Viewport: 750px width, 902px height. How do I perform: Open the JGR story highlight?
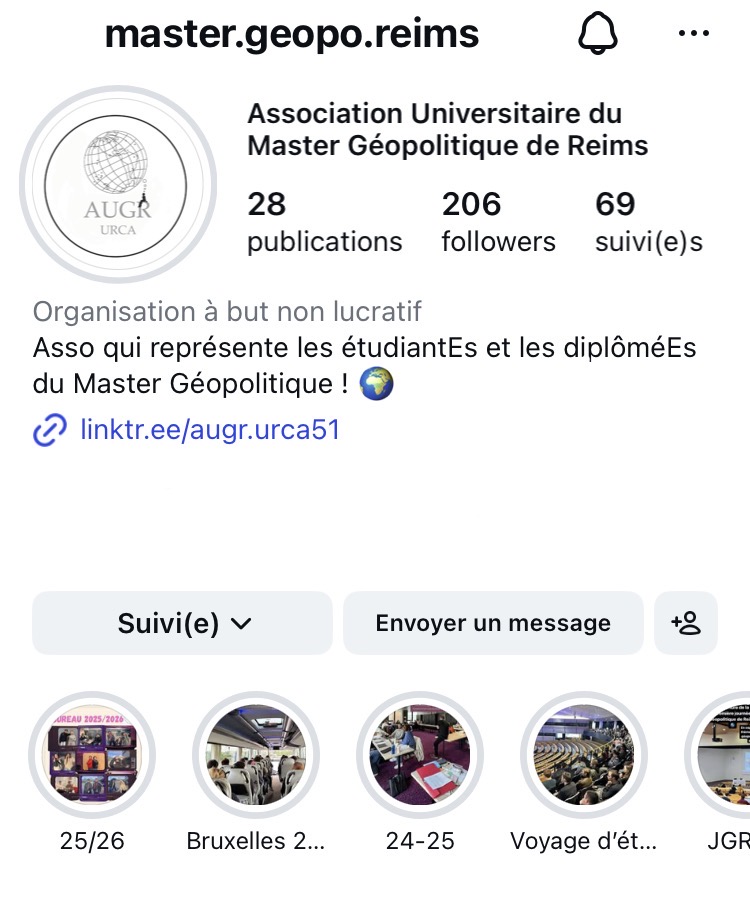click(x=726, y=756)
